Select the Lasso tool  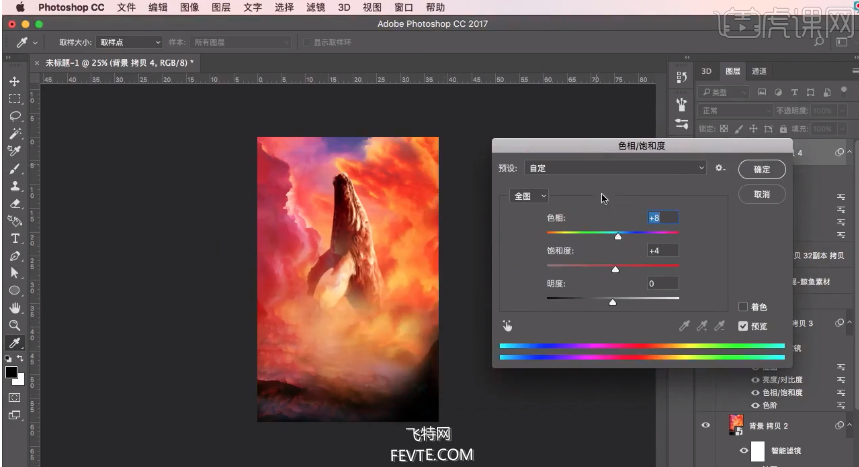[x=15, y=116]
